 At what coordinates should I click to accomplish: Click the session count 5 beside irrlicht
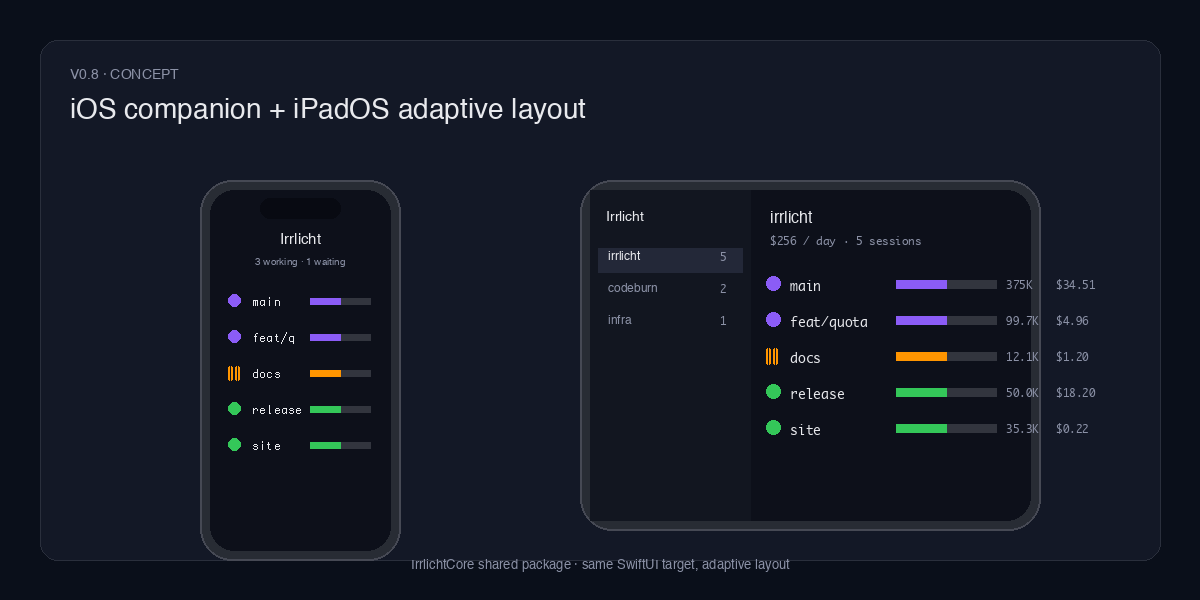[x=723, y=257]
